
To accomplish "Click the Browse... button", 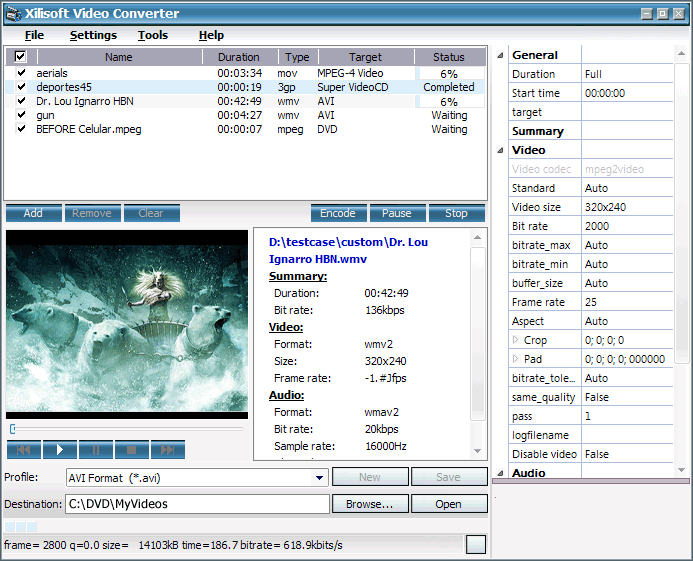I will point(370,504).
